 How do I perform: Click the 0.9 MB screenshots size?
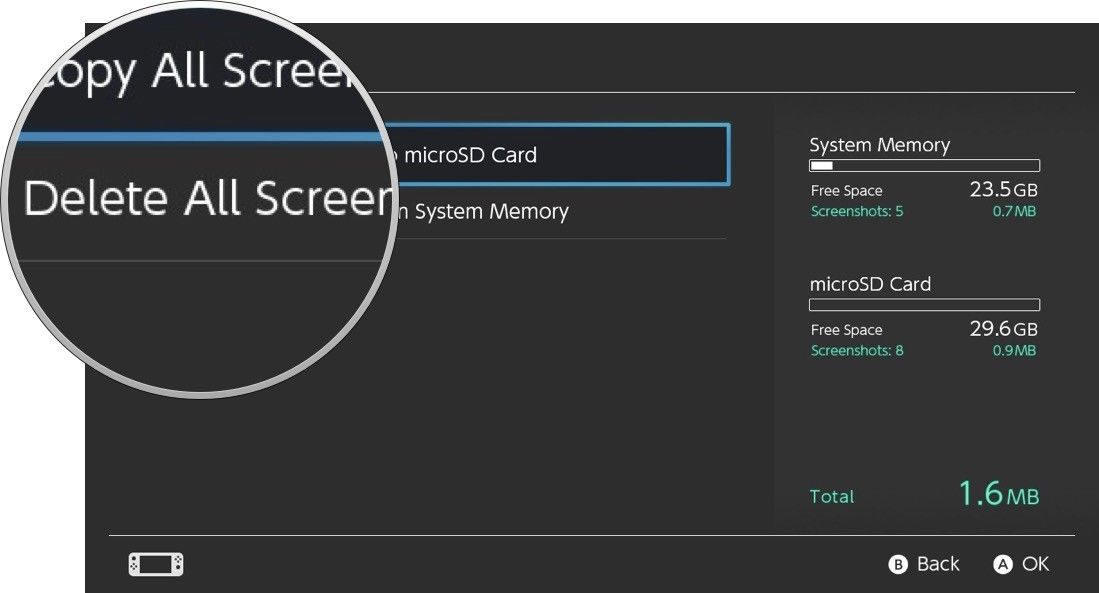(1013, 350)
